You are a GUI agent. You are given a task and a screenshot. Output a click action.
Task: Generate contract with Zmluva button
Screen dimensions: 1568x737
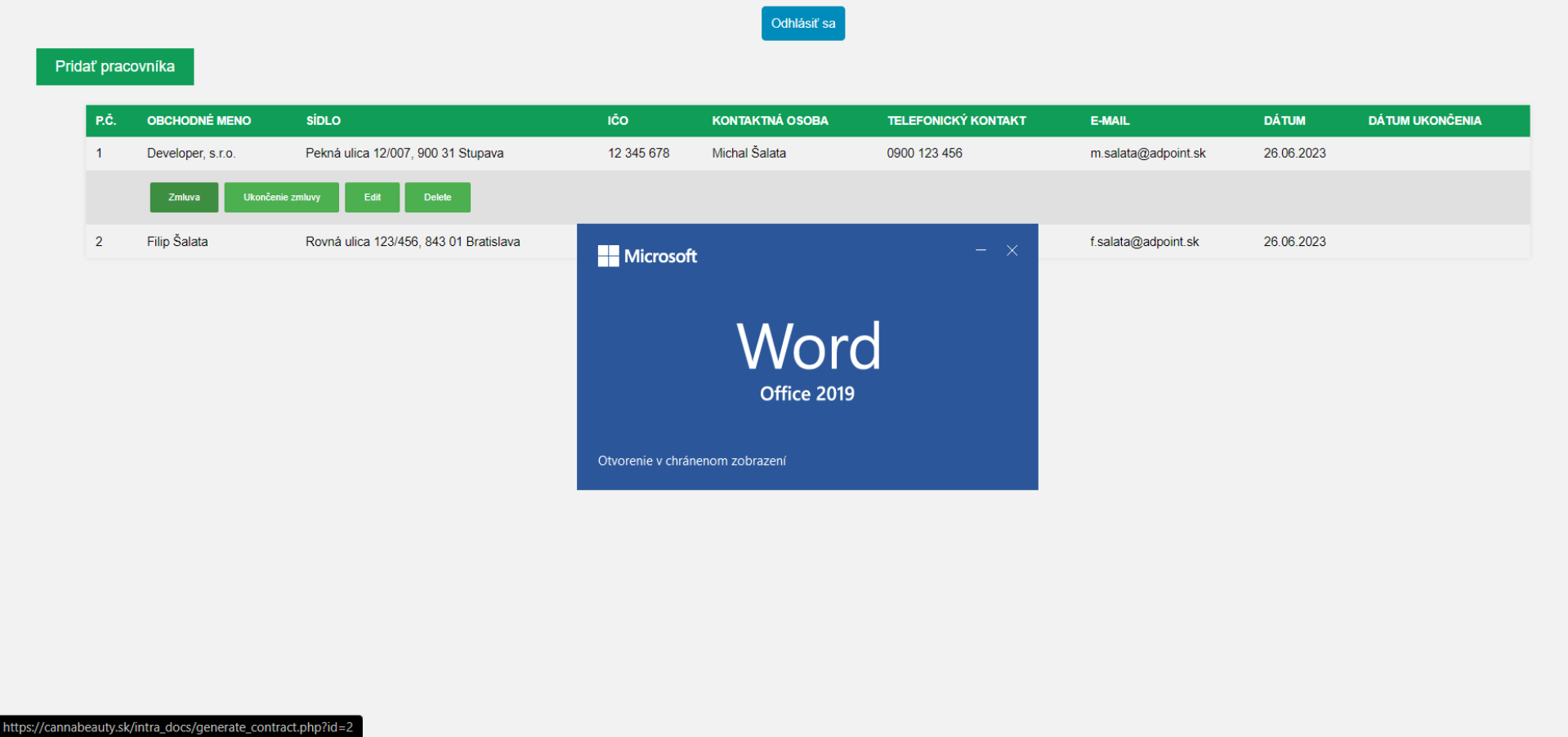coord(184,197)
